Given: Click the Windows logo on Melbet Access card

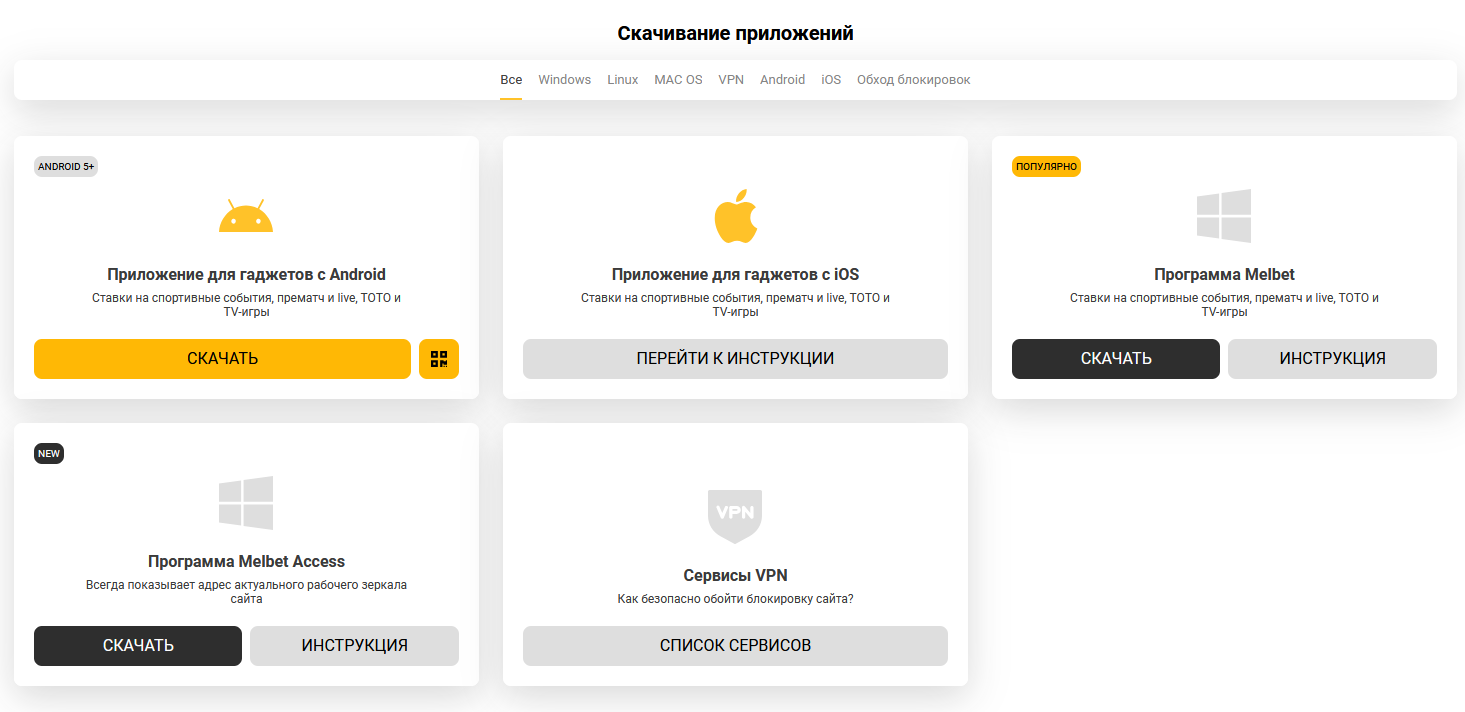Looking at the screenshot, I should tap(246, 503).
